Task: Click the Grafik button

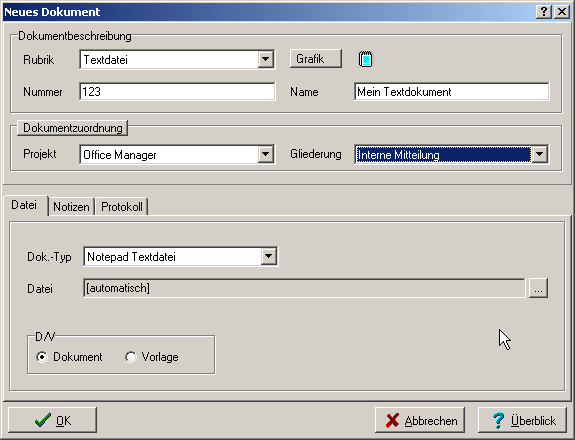Action: pyautogui.click(x=316, y=59)
